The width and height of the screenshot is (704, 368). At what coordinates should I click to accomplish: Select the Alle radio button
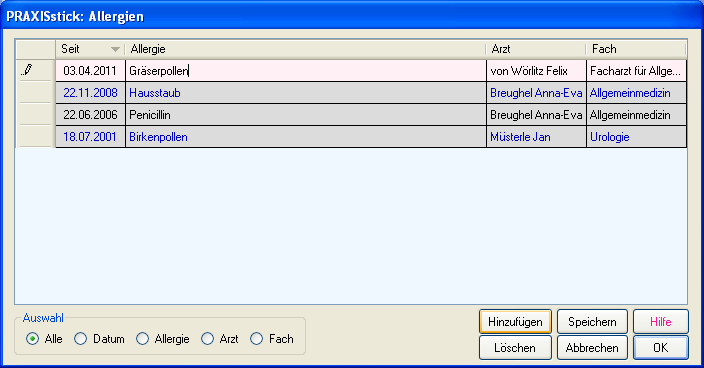(32, 339)
